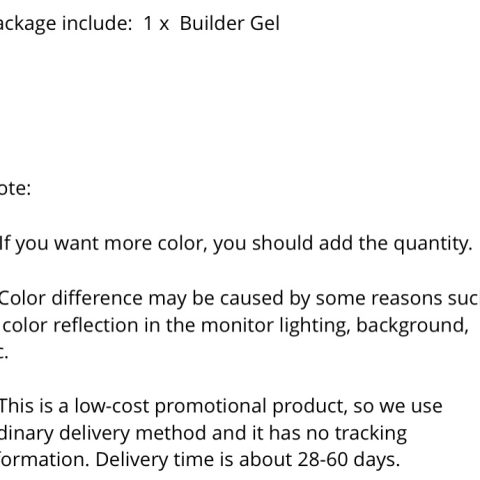Click the 'ackage include:' label

(x=66, y=24)
